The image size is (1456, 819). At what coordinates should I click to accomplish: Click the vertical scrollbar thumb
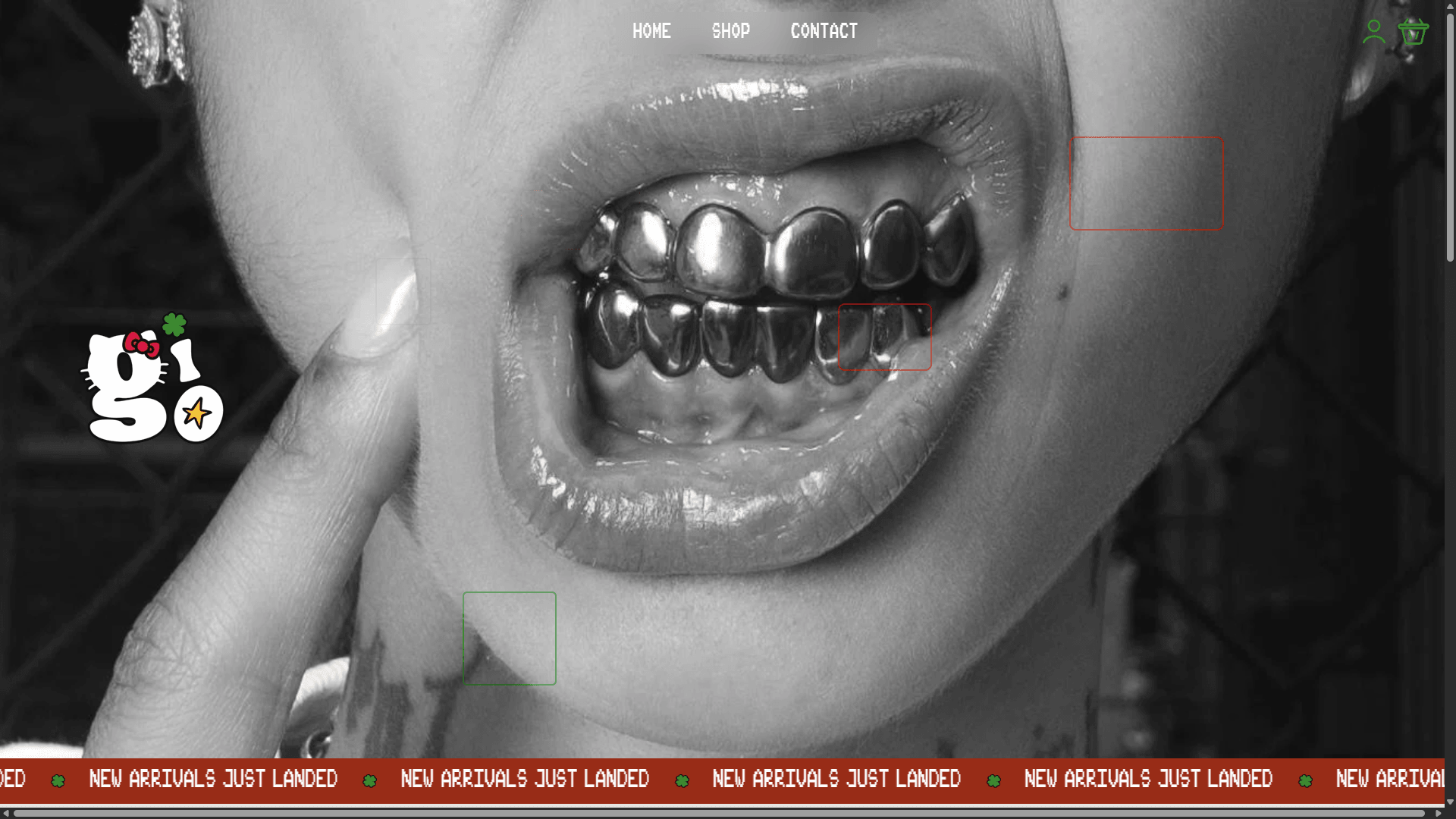[1450, 138]
